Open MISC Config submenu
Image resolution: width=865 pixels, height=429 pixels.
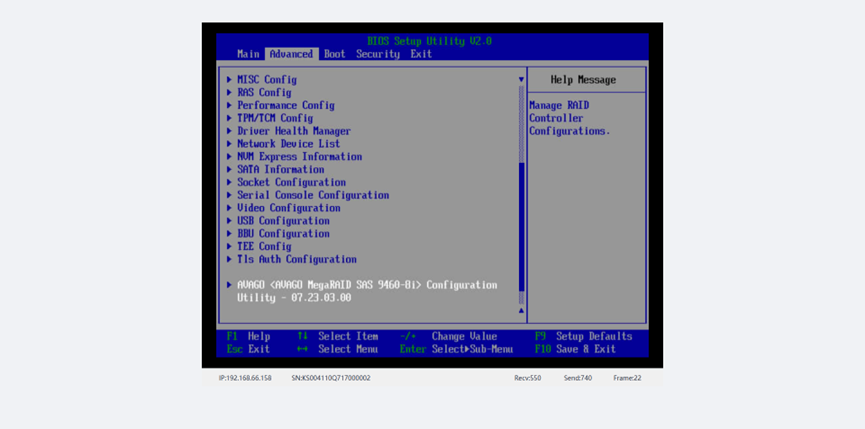pos(266,80)
